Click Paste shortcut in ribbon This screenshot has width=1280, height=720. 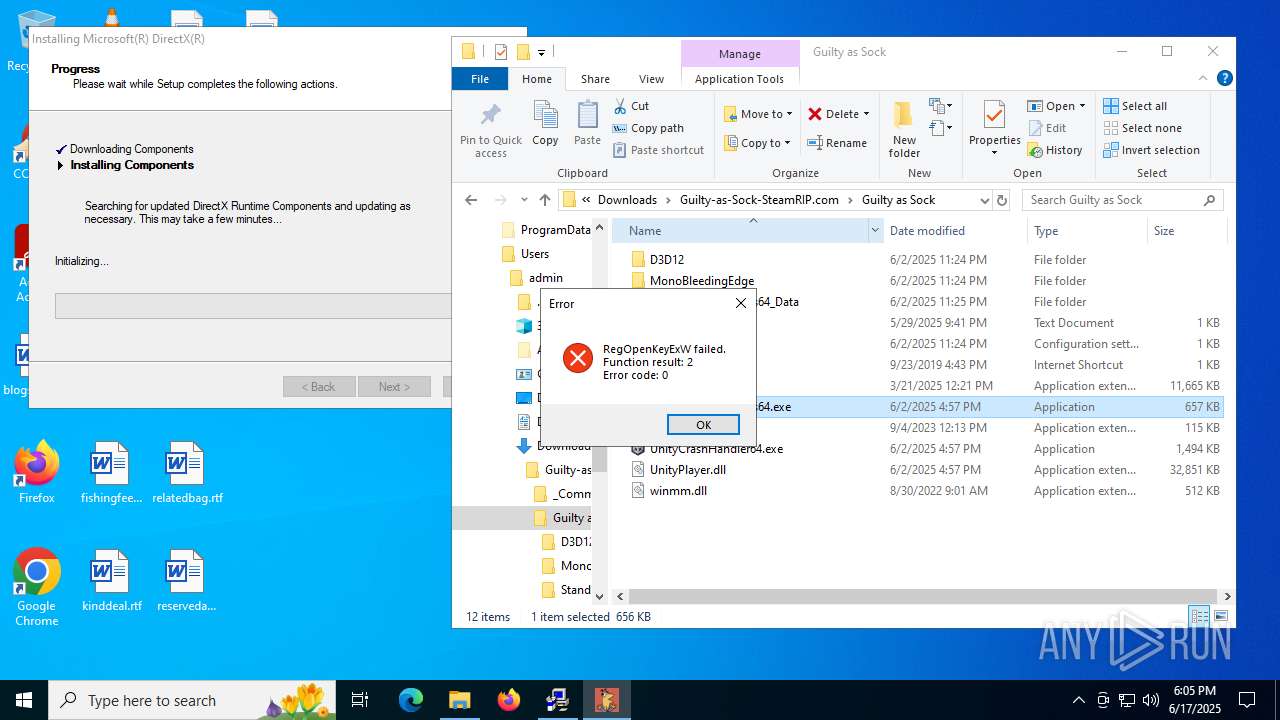point(658,150)
